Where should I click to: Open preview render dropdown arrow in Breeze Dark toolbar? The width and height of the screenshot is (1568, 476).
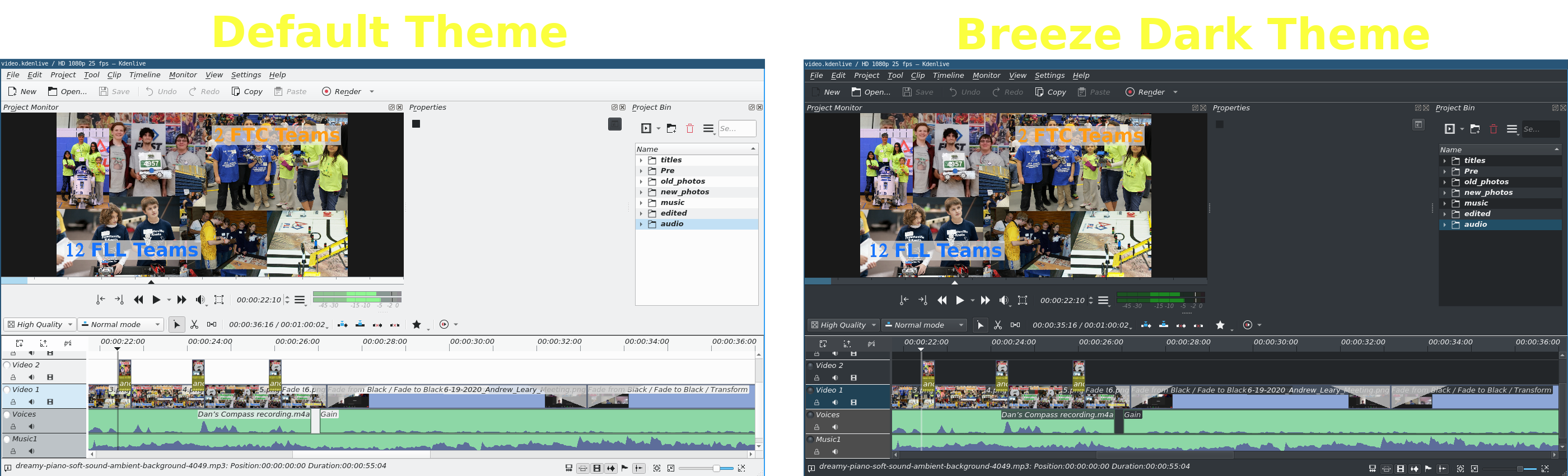(x=1259, y=325)
